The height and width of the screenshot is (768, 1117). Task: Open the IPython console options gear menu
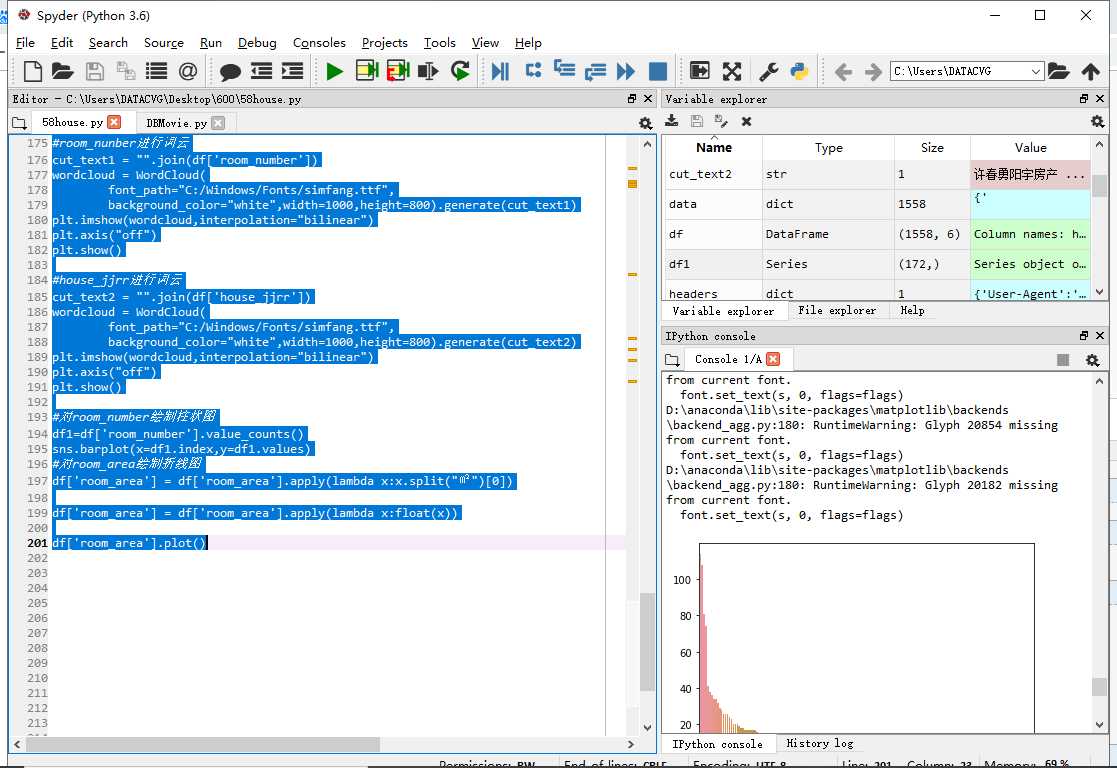1092,360
